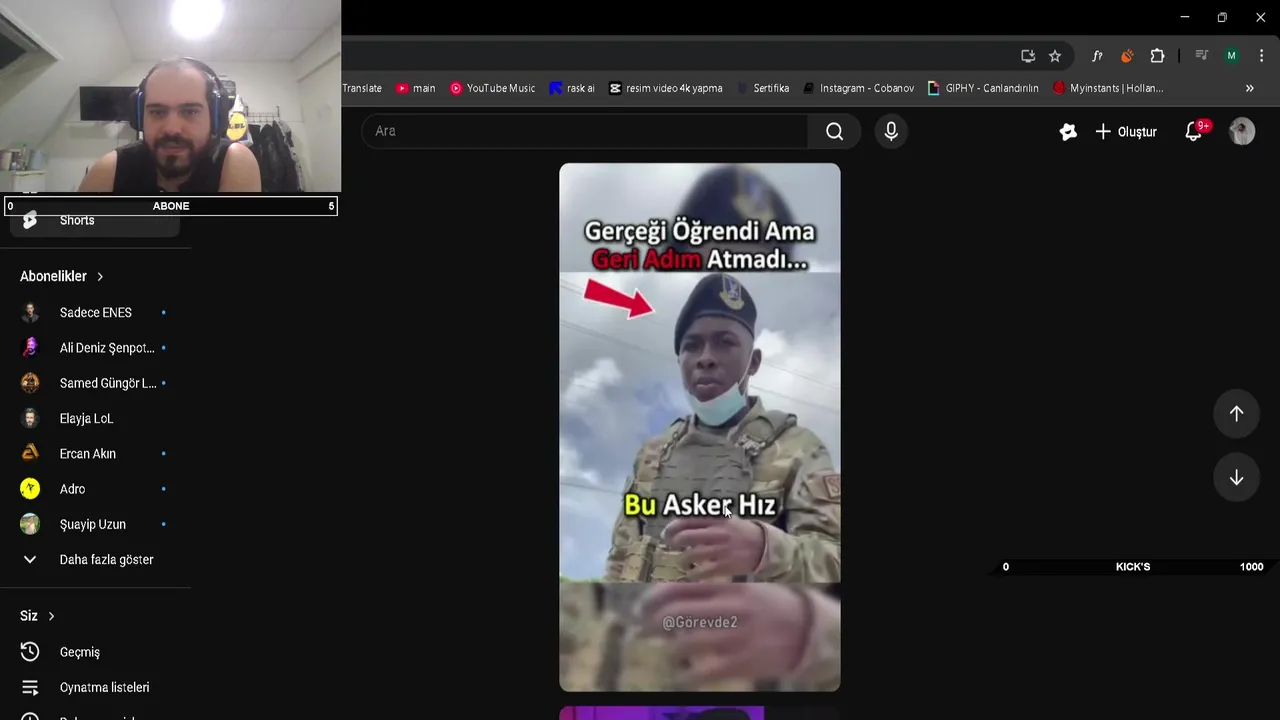Open Ercan Akın channel avatar
This screenshot has width=1280, height=720.
tap(30, 453)
